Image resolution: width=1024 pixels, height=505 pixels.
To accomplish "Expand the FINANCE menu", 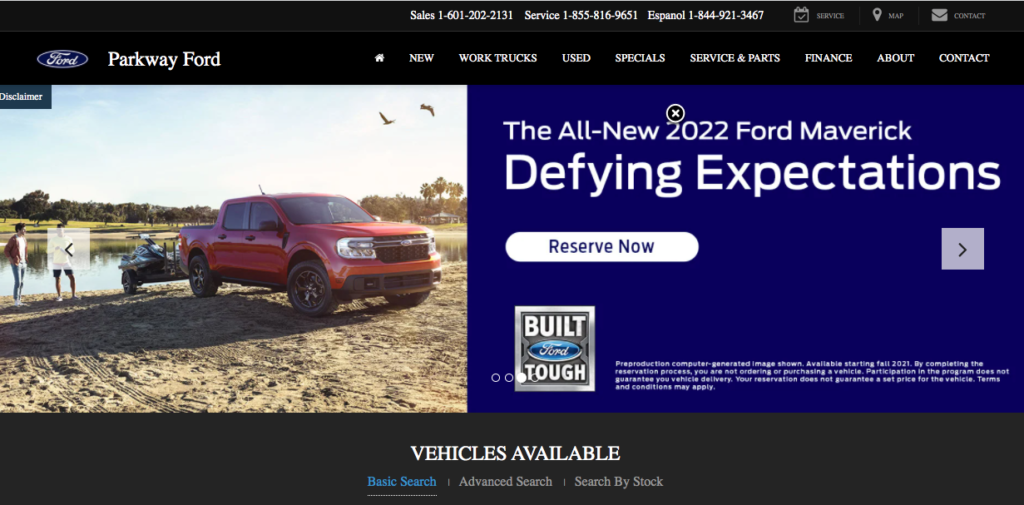I will click(828, 58).
